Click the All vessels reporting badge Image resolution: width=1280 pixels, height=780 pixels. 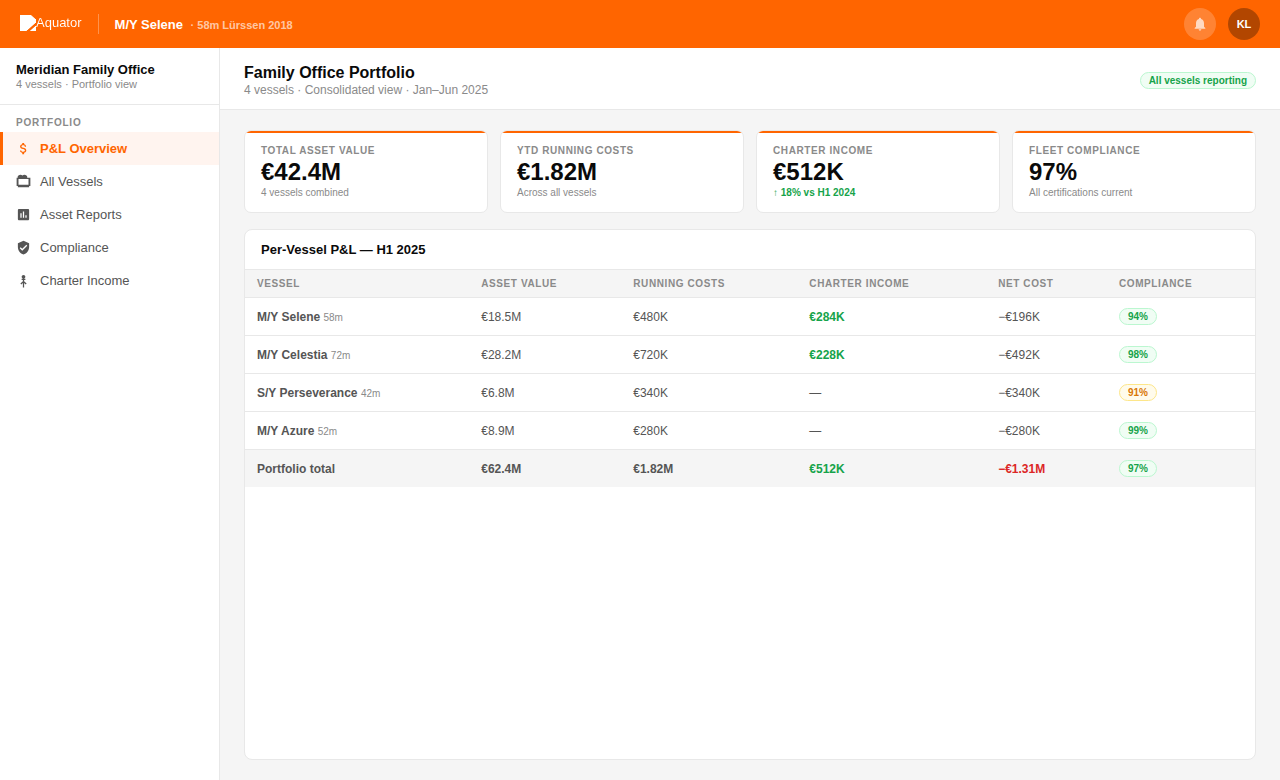pos(1198,81)
